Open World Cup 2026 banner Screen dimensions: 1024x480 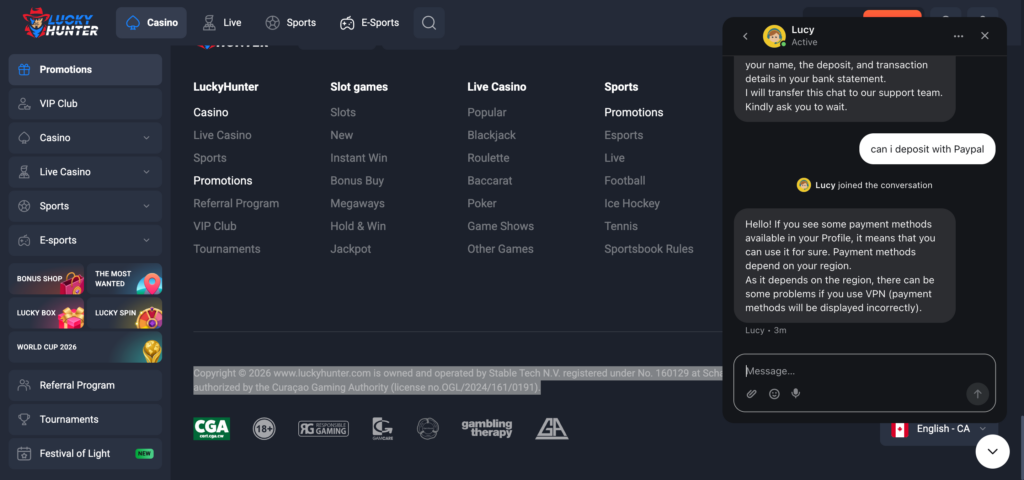click(86, 347)
